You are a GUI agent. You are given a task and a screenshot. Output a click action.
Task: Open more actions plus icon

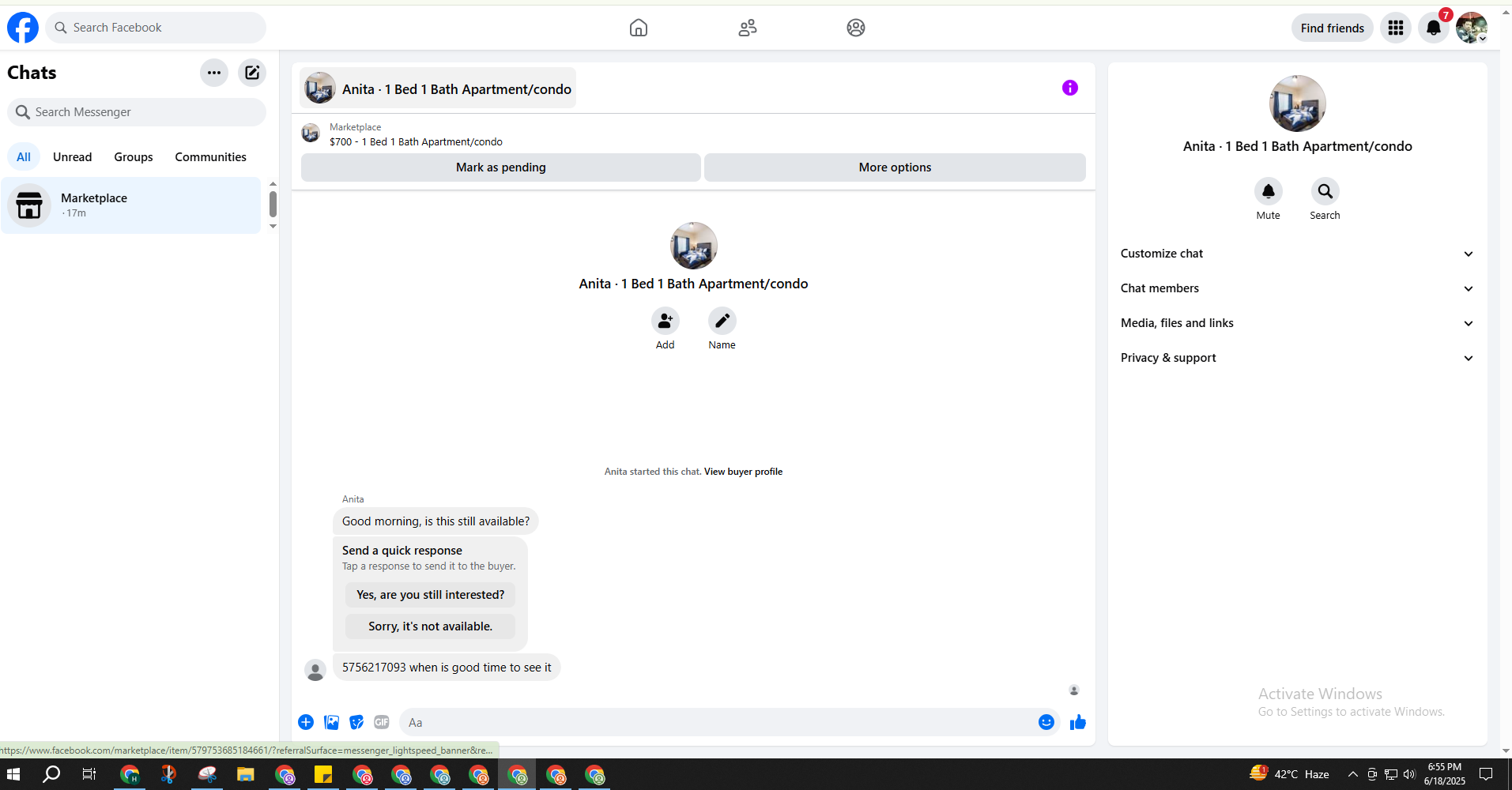[306, 722]
